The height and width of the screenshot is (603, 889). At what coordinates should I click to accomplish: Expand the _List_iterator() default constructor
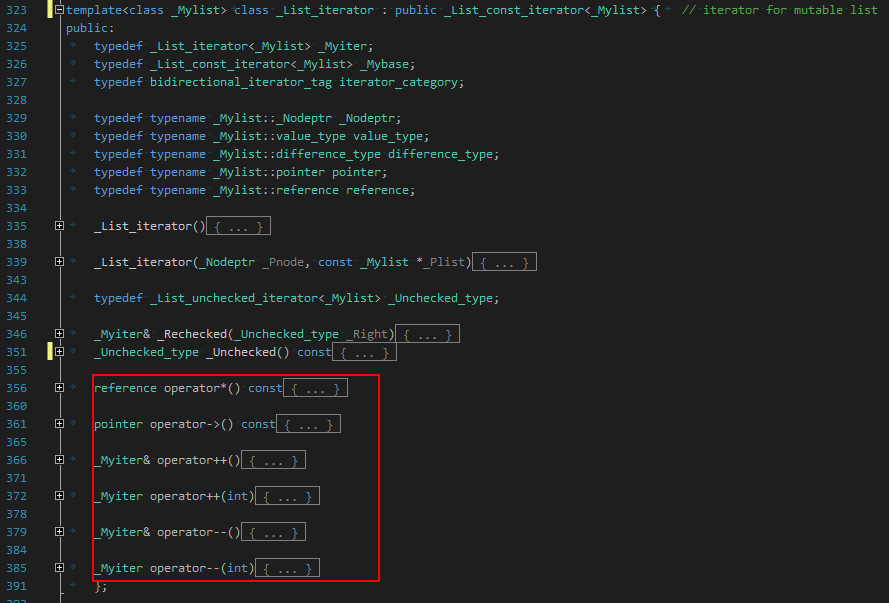60,226
